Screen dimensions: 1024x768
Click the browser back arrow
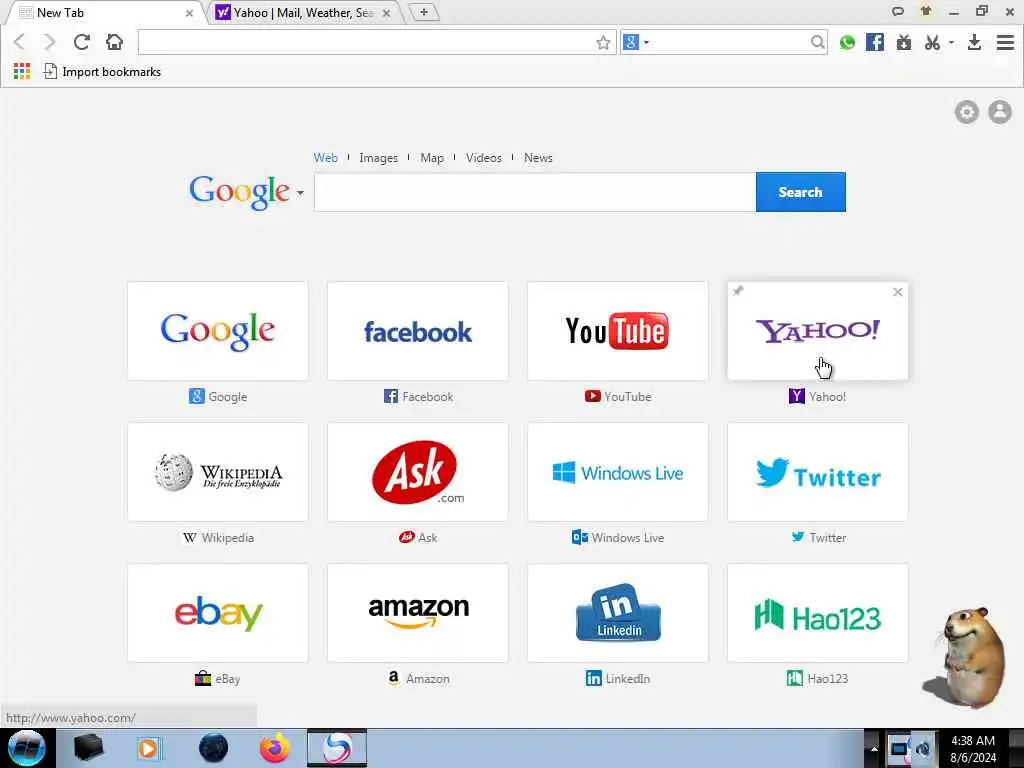point(19,42)
